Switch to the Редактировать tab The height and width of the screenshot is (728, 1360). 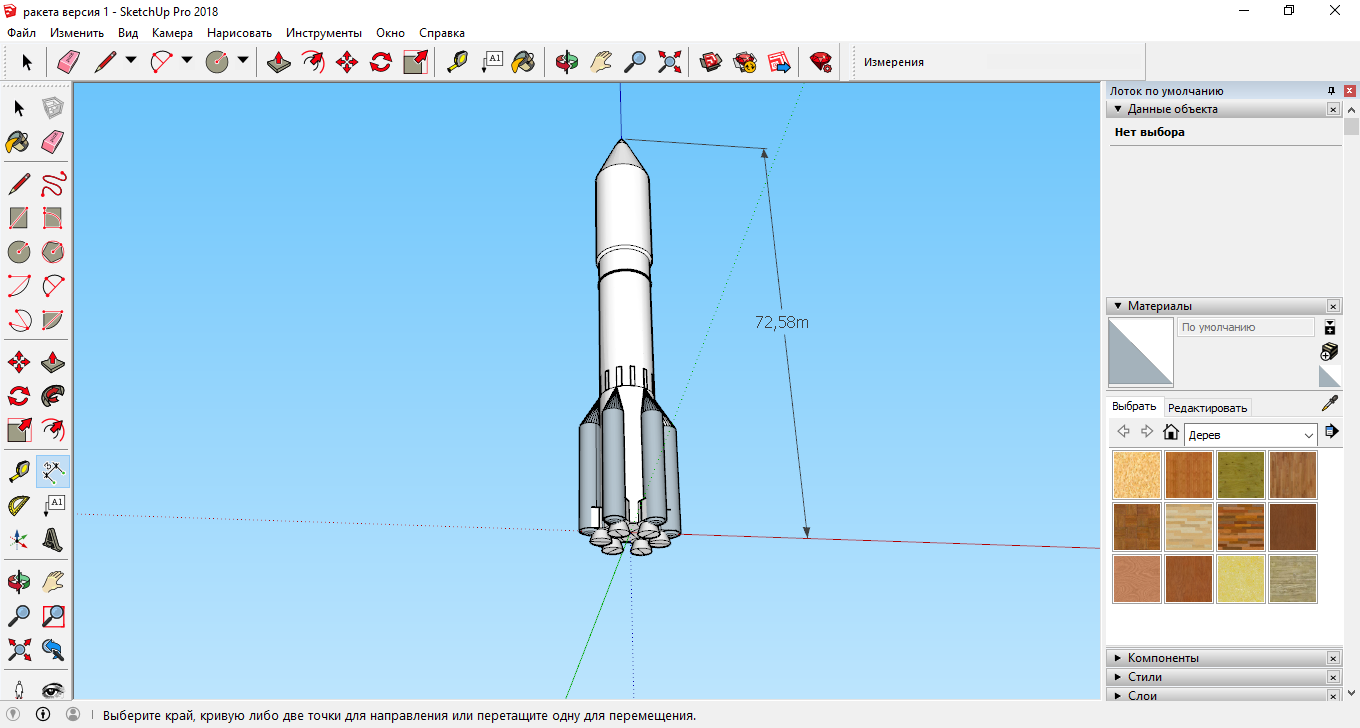click(x=1207, y=407)
